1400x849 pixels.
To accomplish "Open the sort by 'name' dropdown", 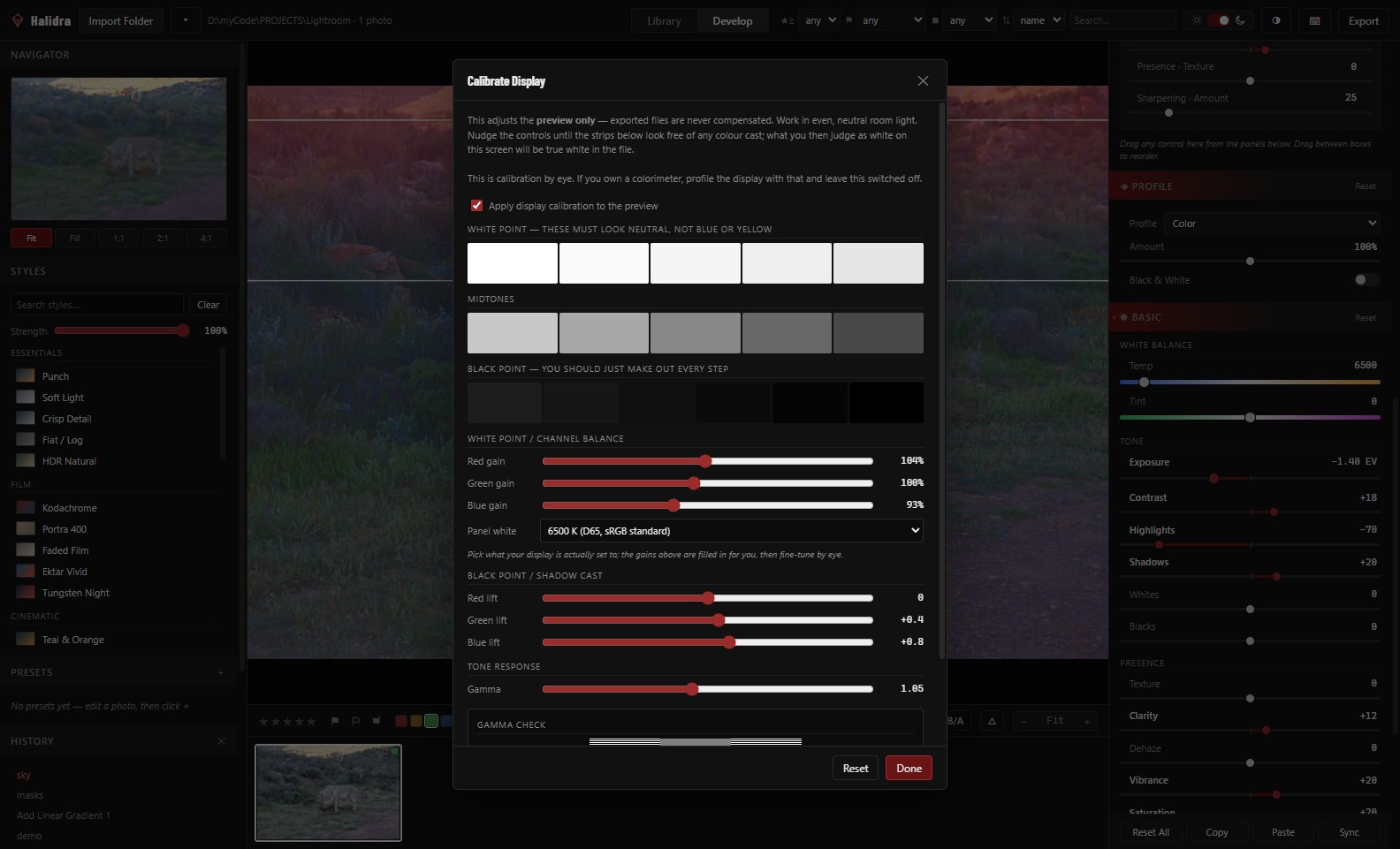I will pos(1039,20).
